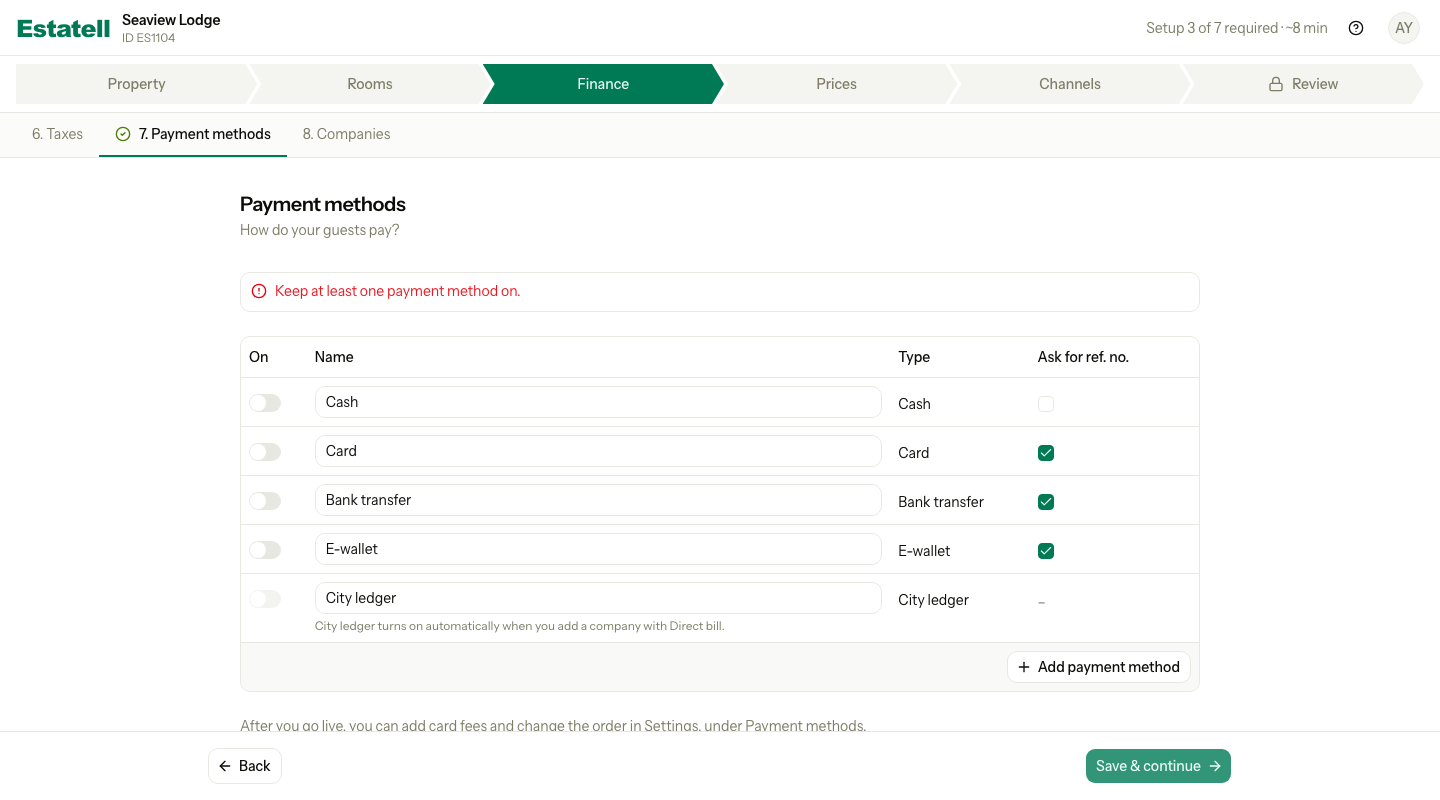Go to the Prices step
Viewport: 1440px width, 800px height.
point(836,84)
